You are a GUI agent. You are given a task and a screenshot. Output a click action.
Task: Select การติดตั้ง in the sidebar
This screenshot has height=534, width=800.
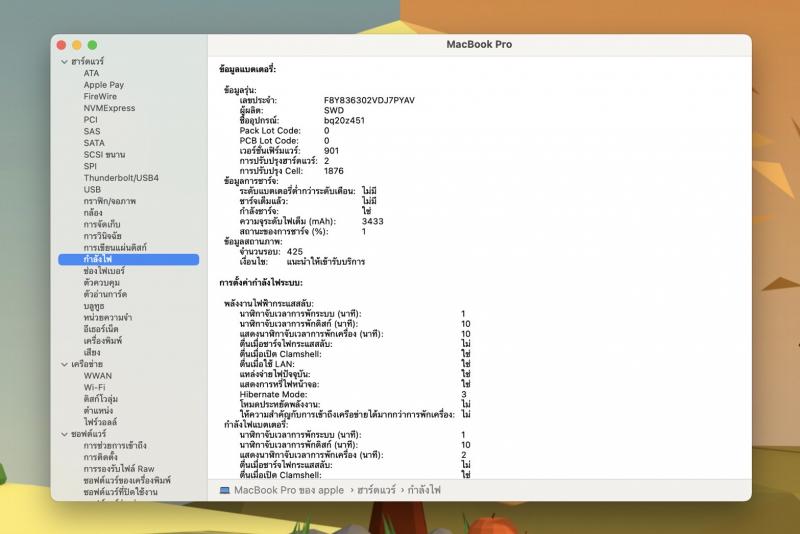pos(101,457)
